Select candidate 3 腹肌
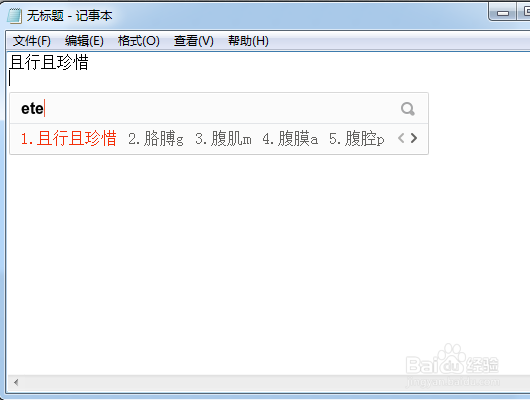 [x=223, y=138]
